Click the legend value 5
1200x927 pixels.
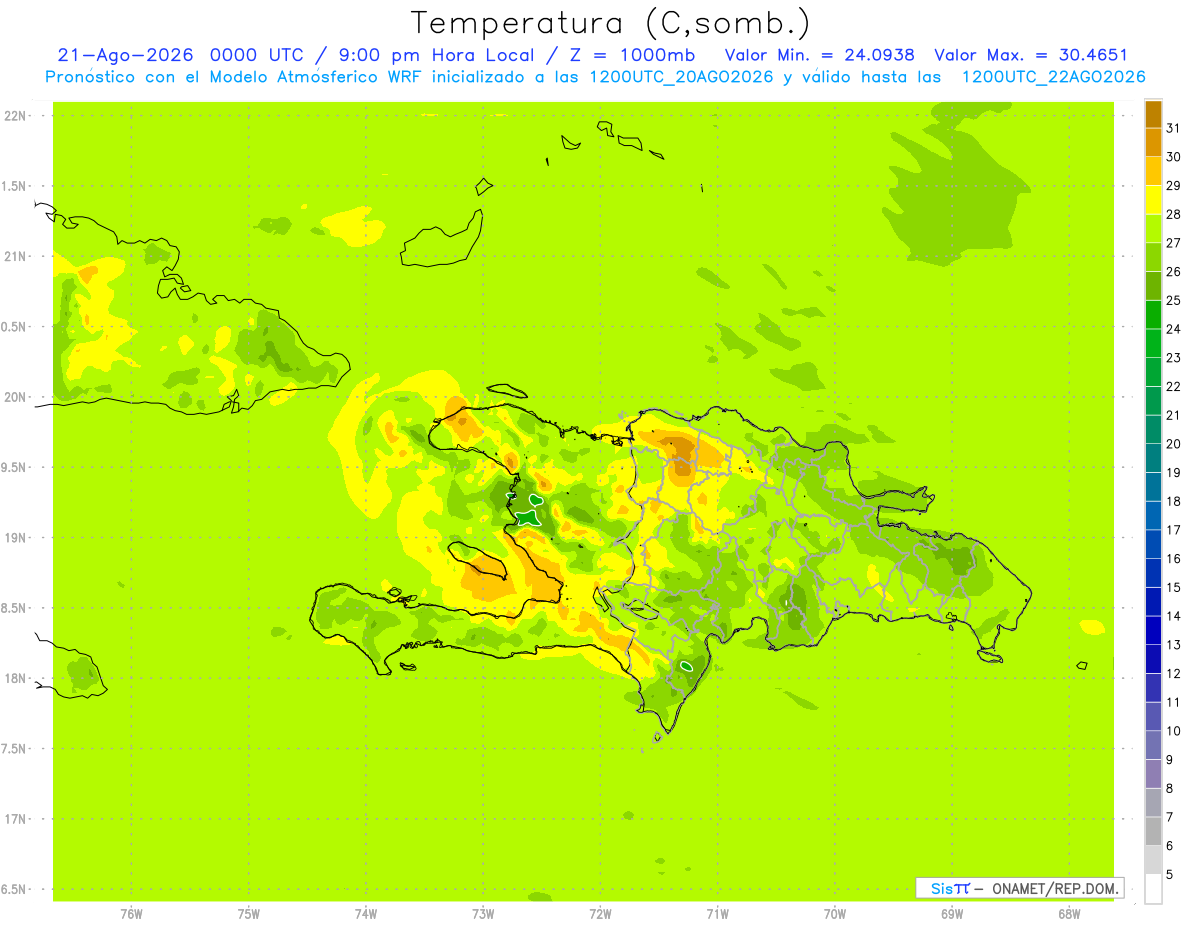[1170, 875]
